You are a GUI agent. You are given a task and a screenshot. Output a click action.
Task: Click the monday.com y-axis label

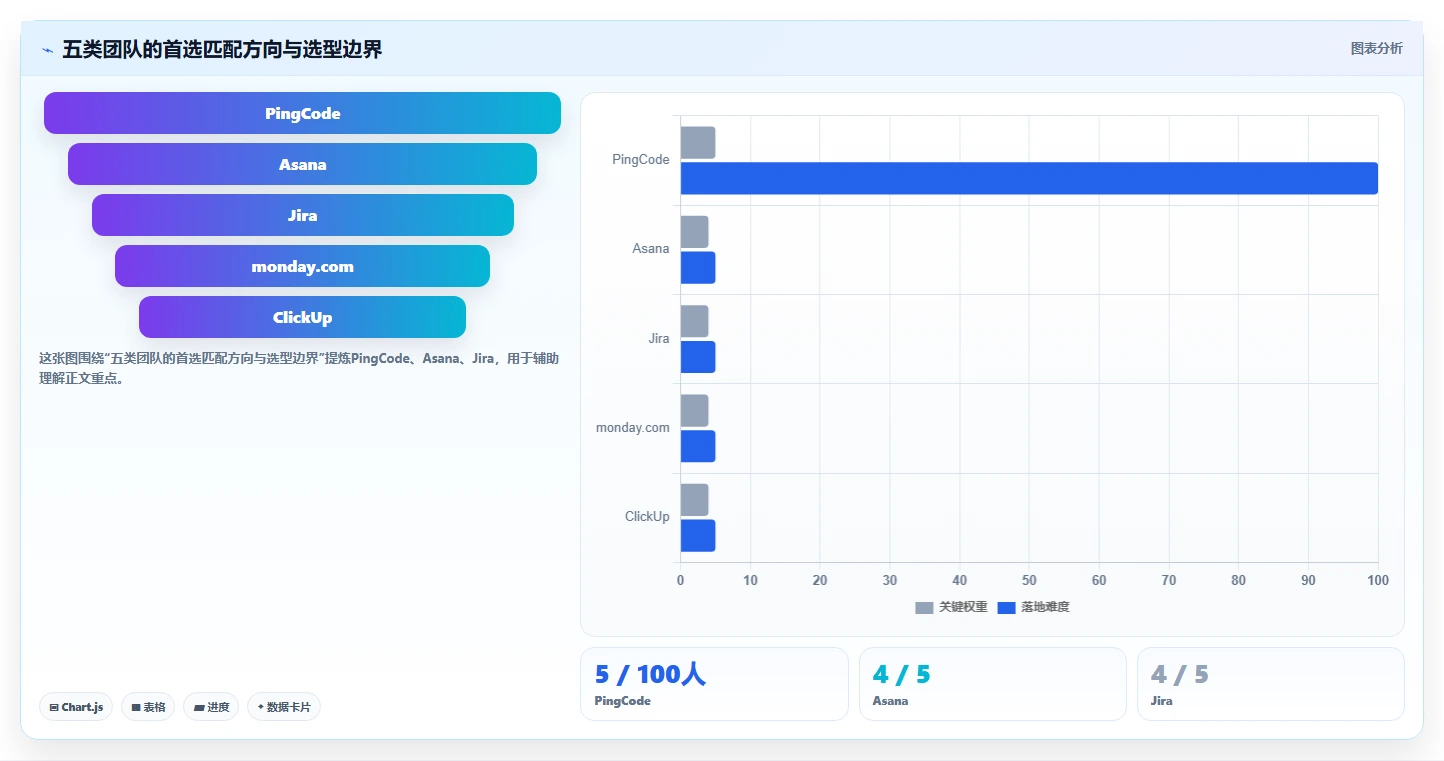(x=633, y=427)
